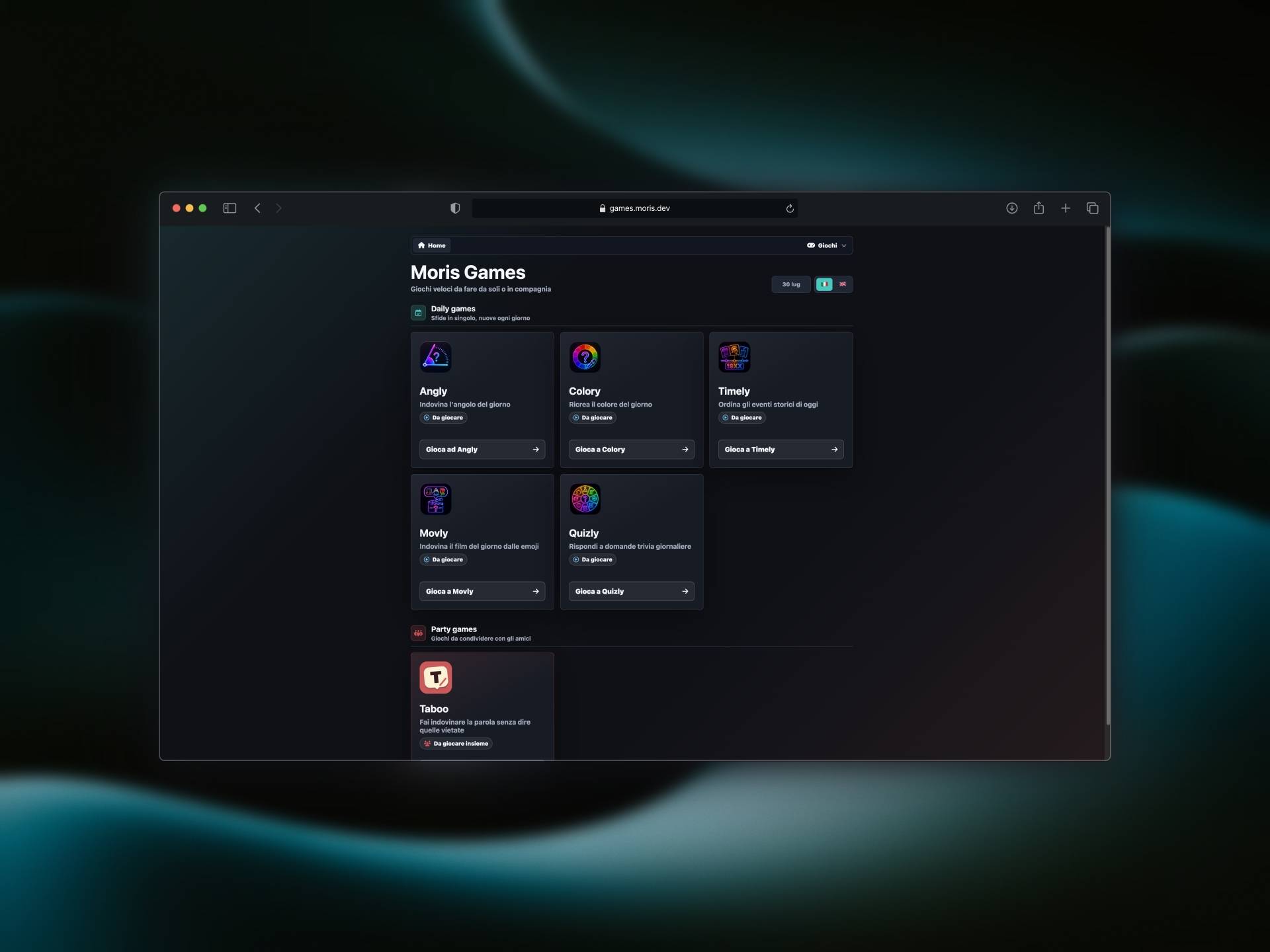Image resolution: width=1270 pixels, height=952 pixels.
Task: Click the Colory card title
Action: click(585, 391)
